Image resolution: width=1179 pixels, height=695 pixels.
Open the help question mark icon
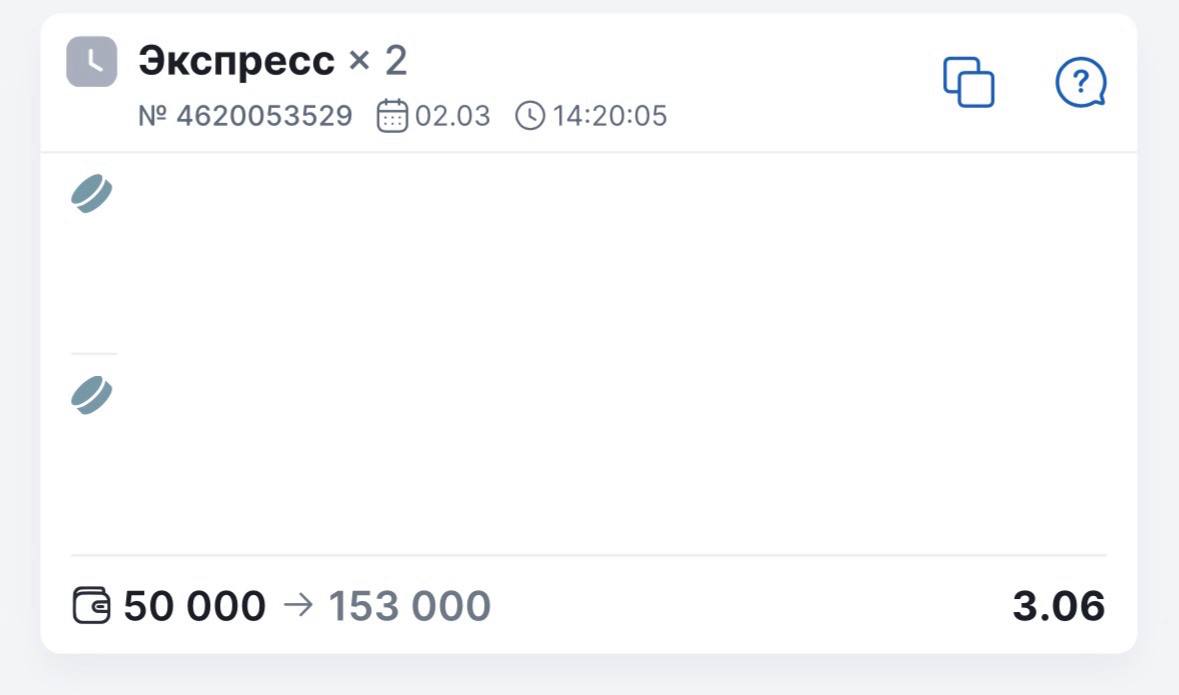point(1081,82)
